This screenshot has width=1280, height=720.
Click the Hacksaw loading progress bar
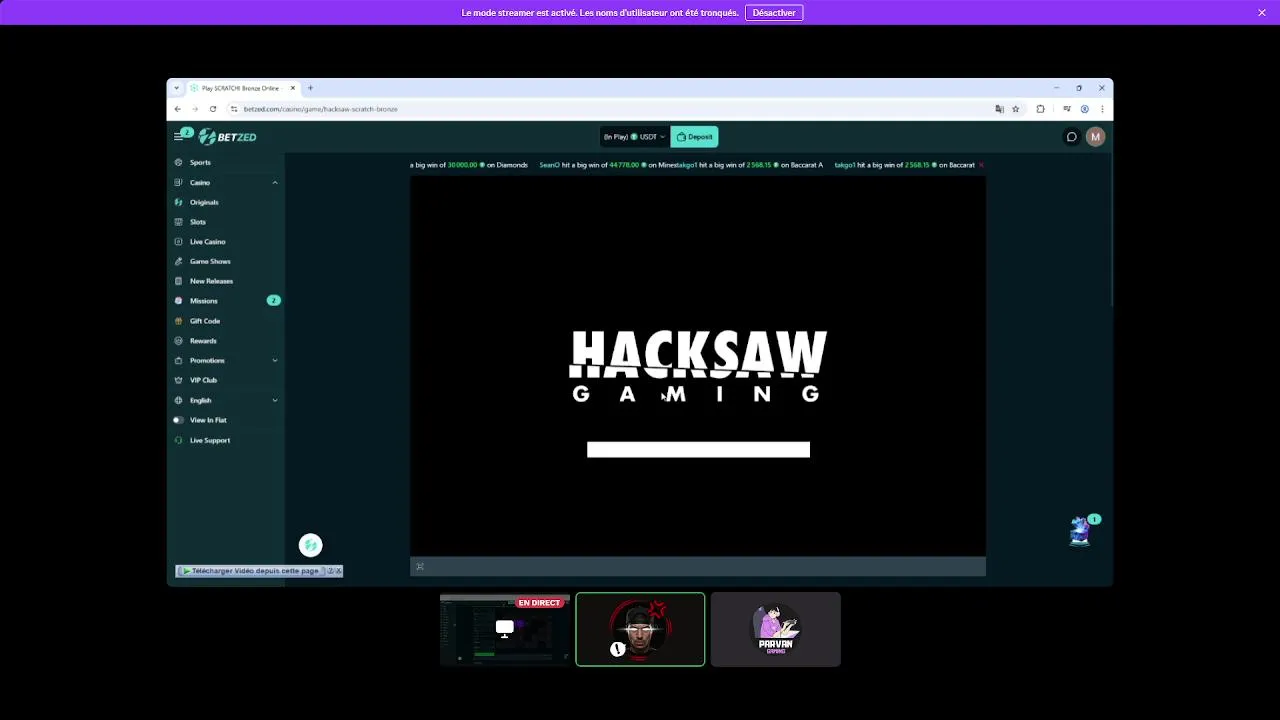(x=698, y=450)
